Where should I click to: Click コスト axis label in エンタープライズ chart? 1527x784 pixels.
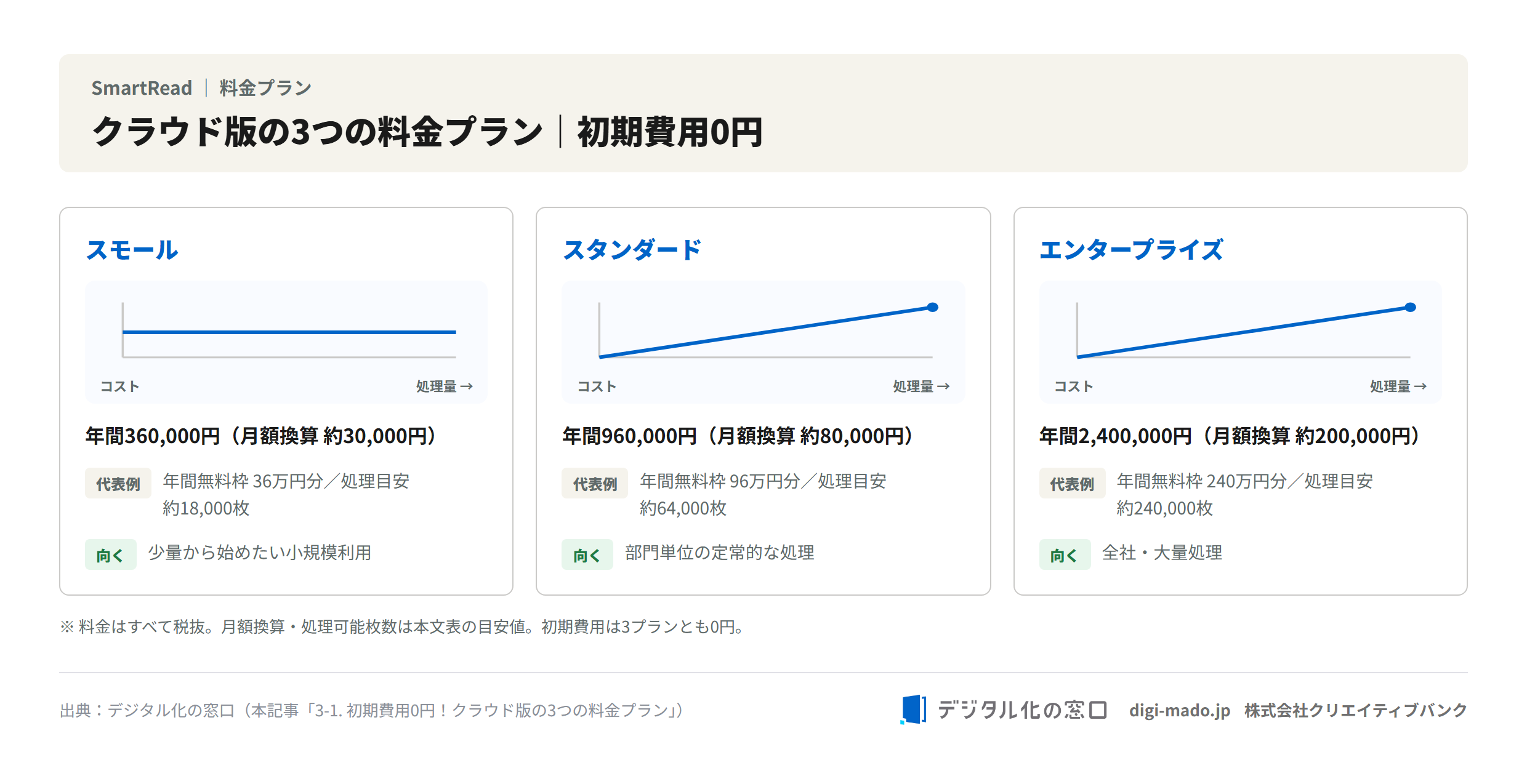point(1074,386)
